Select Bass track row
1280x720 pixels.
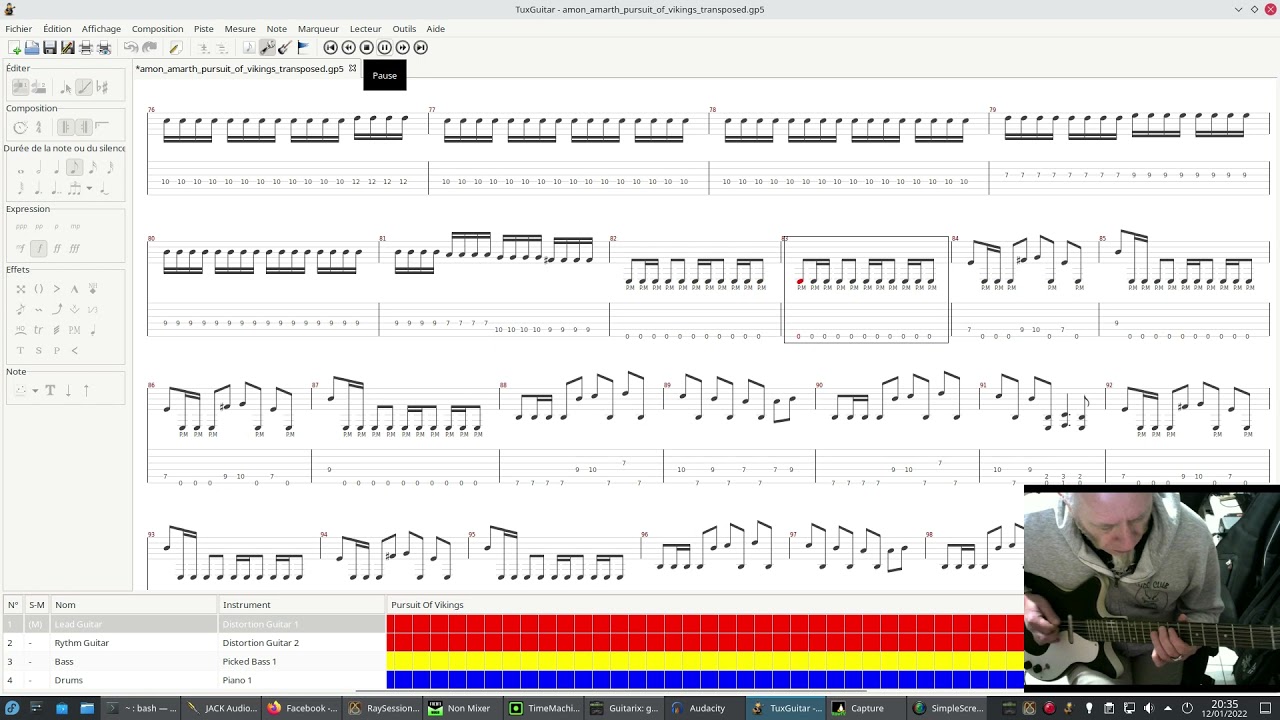coord(194,661)
